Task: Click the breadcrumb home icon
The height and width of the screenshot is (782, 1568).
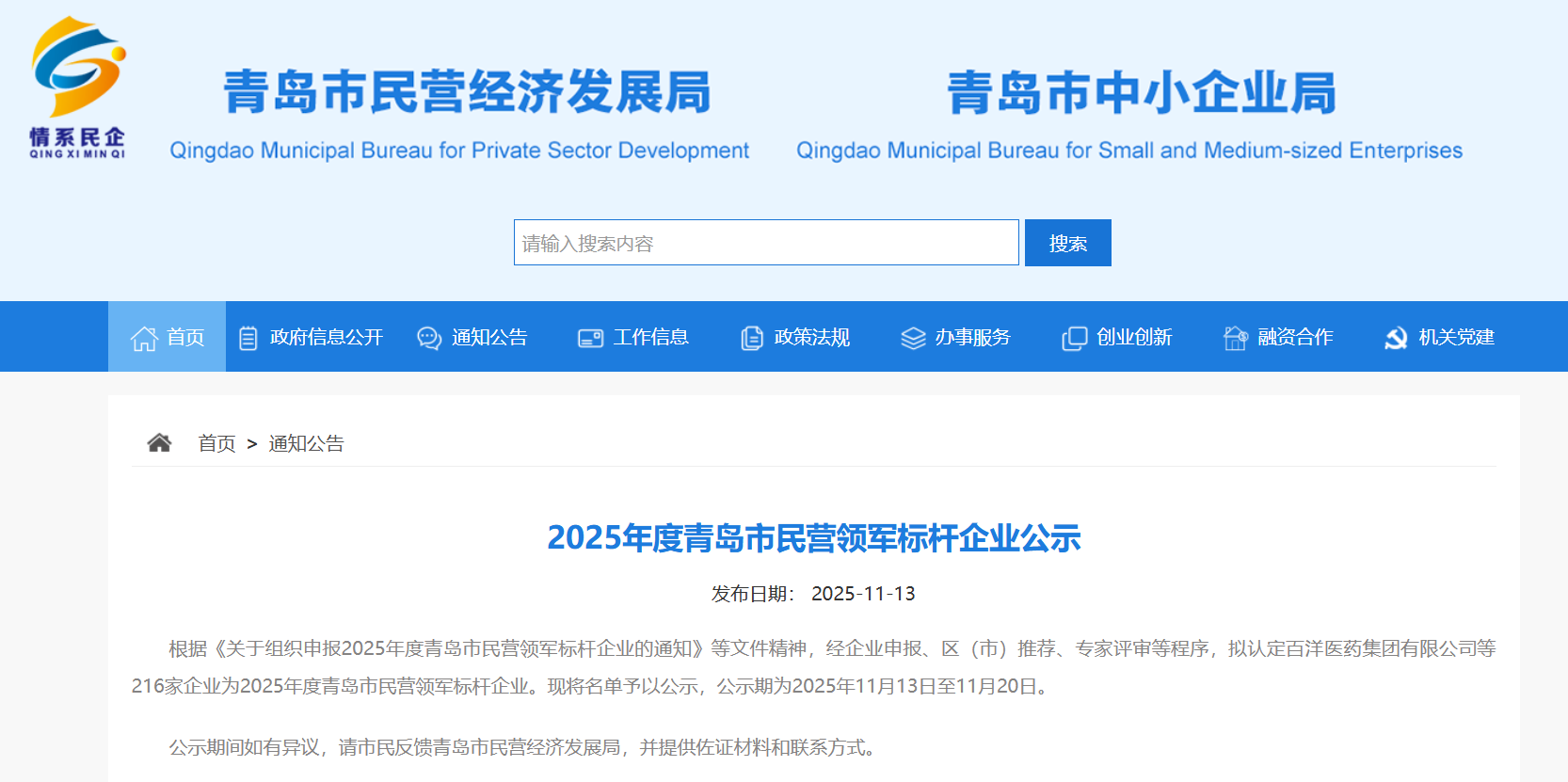Action: (159, 443)
